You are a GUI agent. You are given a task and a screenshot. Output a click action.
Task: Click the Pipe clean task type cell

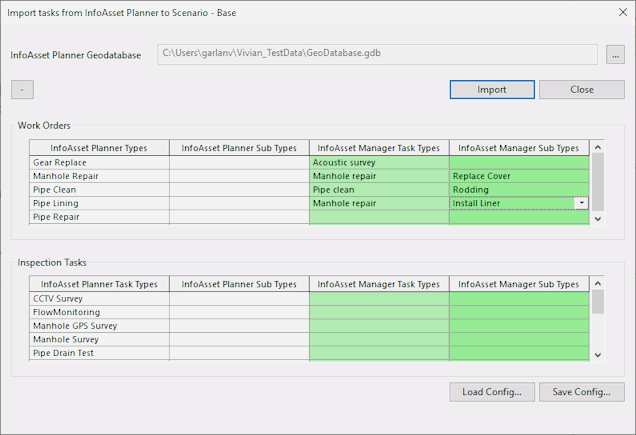click(x=379, y=190)
